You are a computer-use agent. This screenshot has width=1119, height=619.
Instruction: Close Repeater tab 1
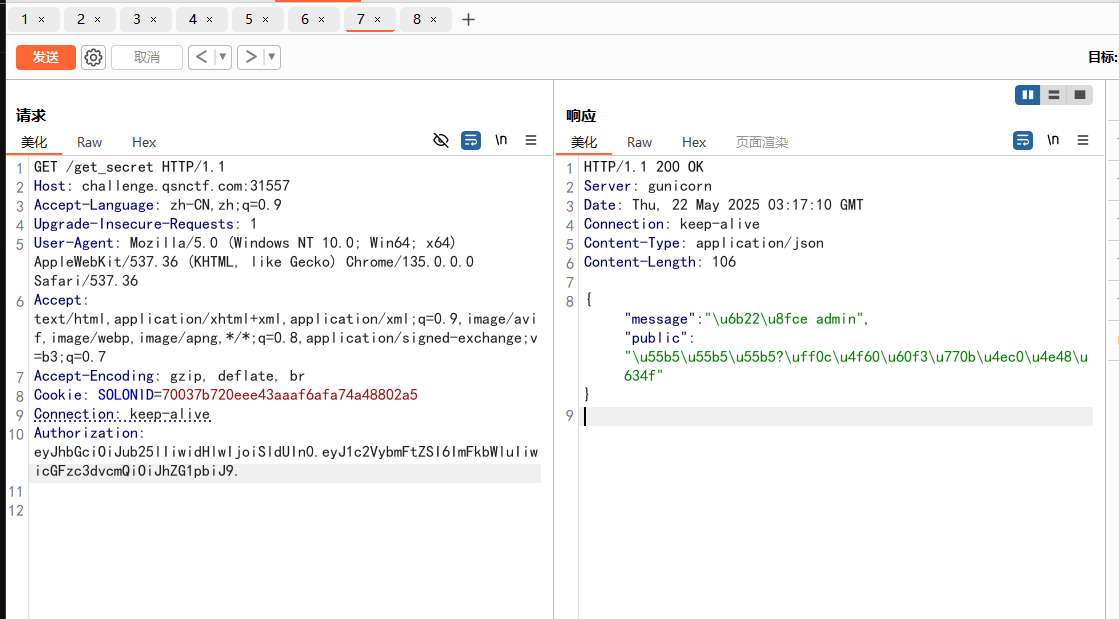(41, 20)
